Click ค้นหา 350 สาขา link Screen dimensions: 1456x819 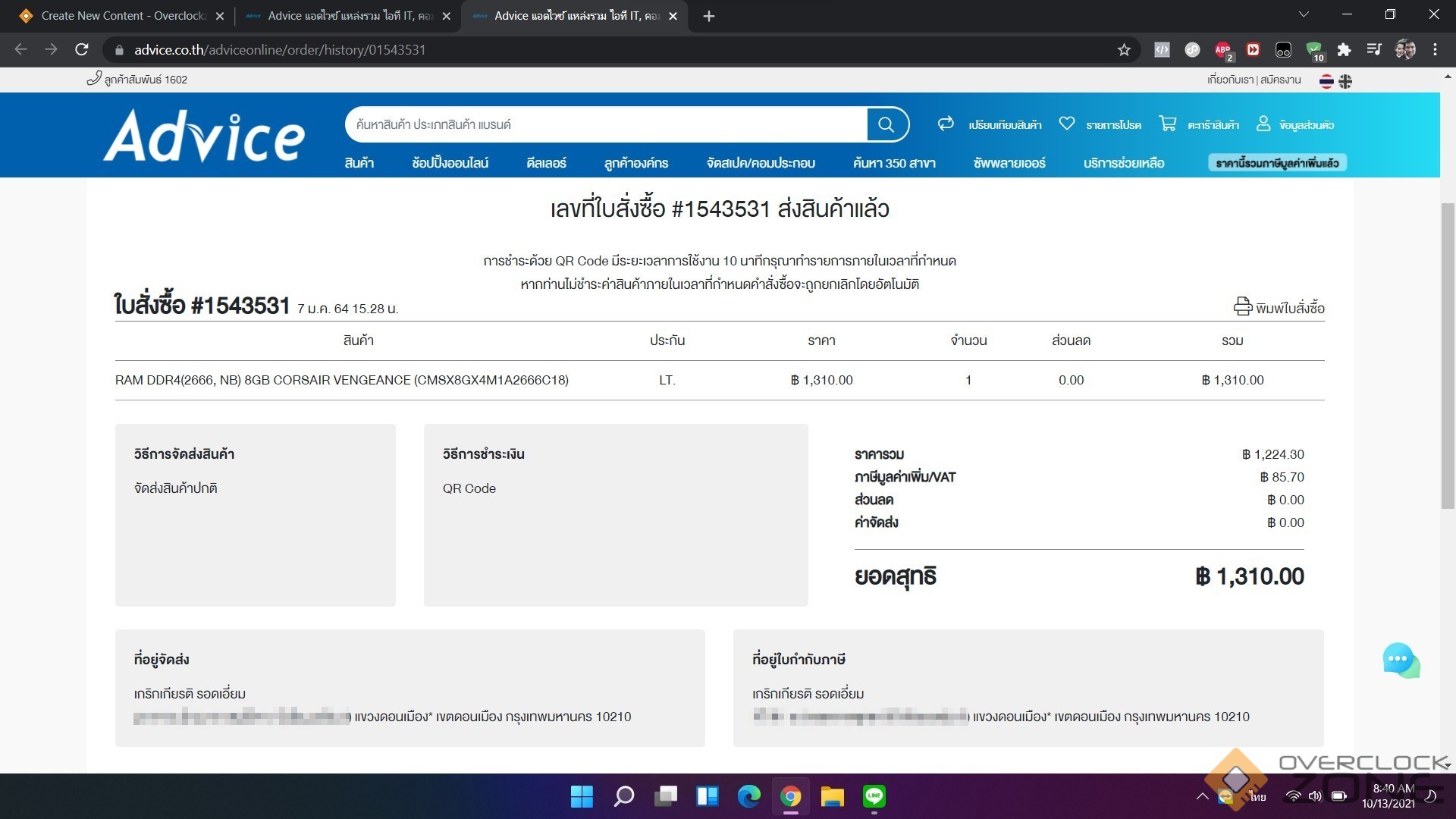pyautogui.click(x=893, y=163)
